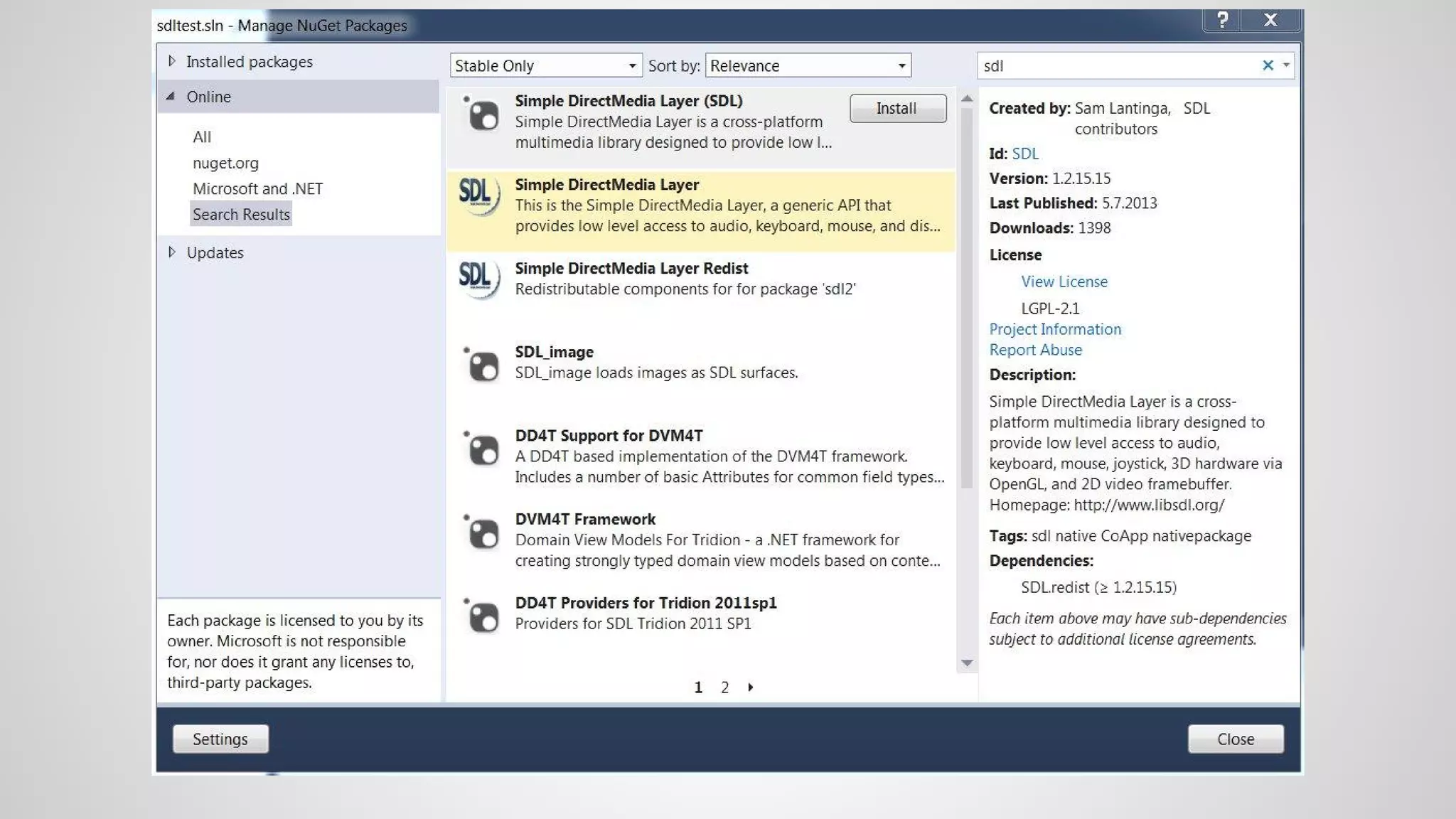This screenshot has width=1456, height=819.
Task: Open the View License link
Action: coord(1064,282)
